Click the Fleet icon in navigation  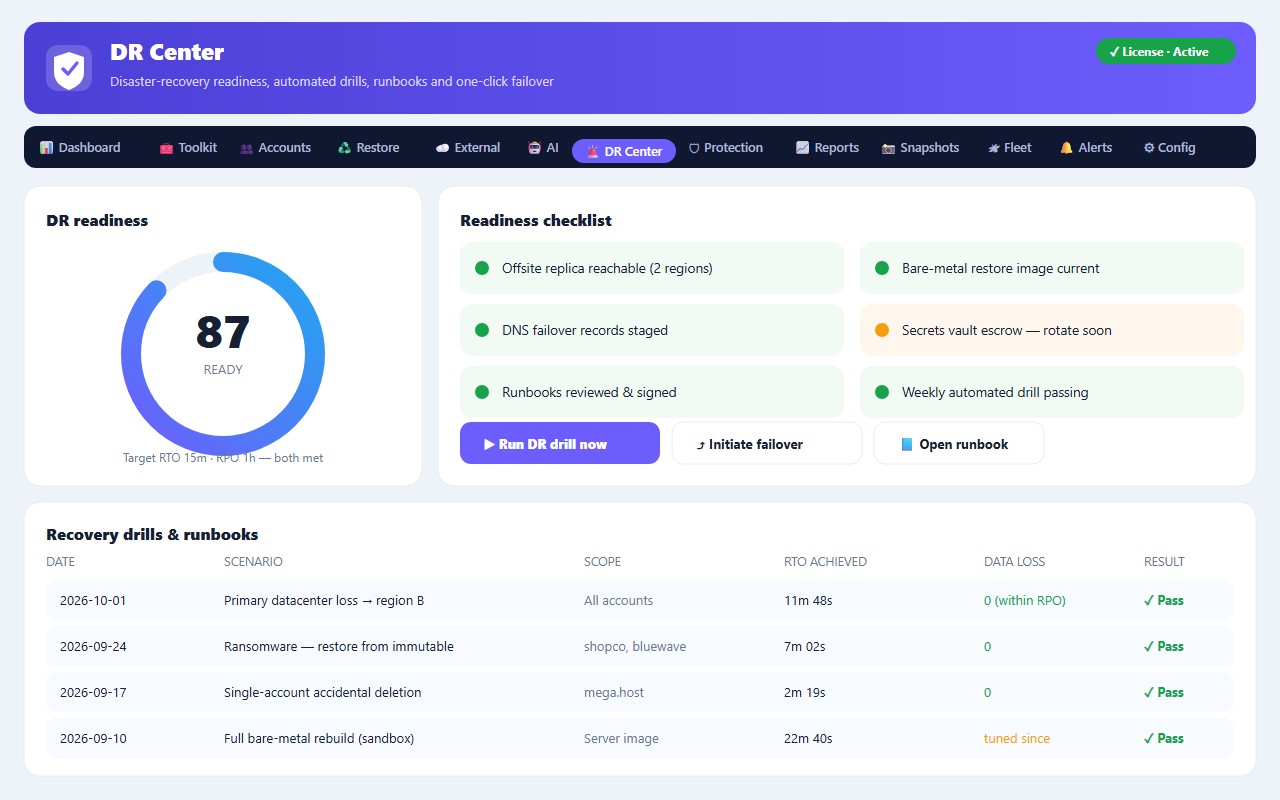tap(994, 148)
